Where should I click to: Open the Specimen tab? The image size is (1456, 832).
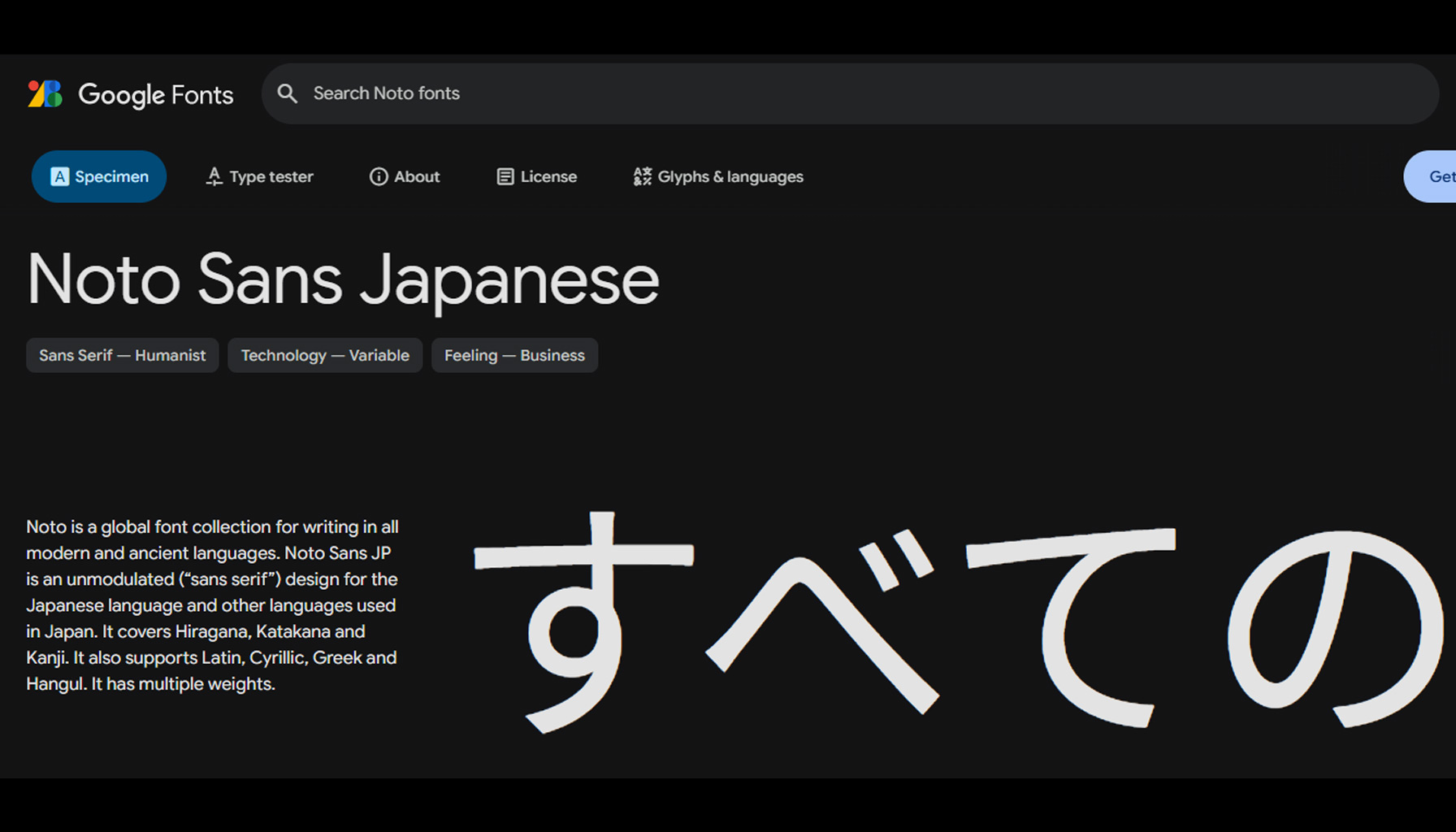[x=99, y=176]
